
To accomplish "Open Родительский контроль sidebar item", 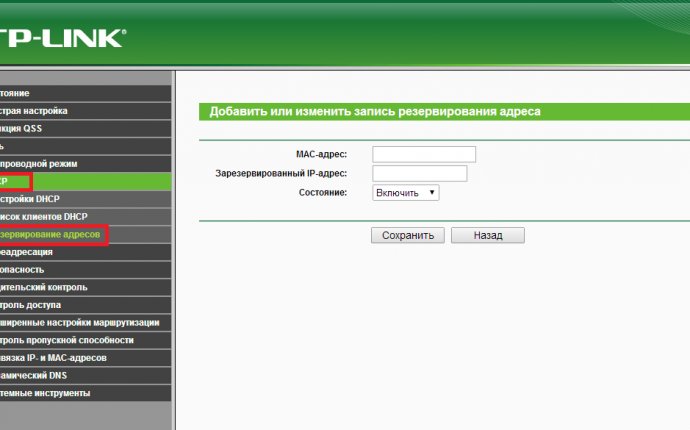I will 85,287.
